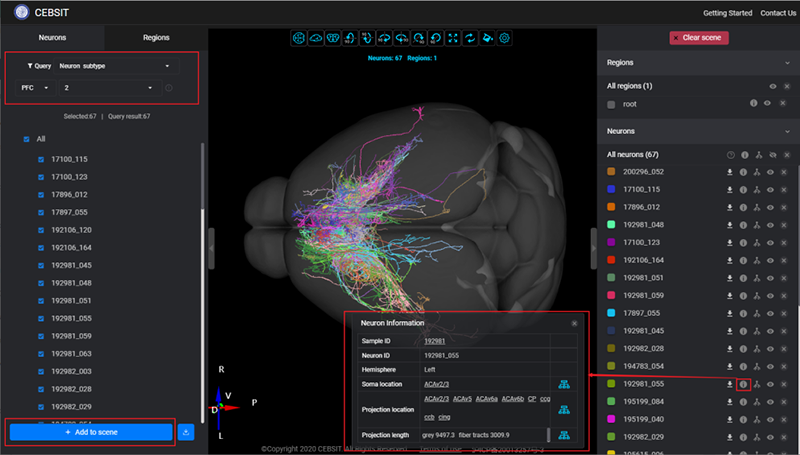The width and height of the screenshot is (800, 455).
Task: Open the PFC type dropdown
Action: 33,88
